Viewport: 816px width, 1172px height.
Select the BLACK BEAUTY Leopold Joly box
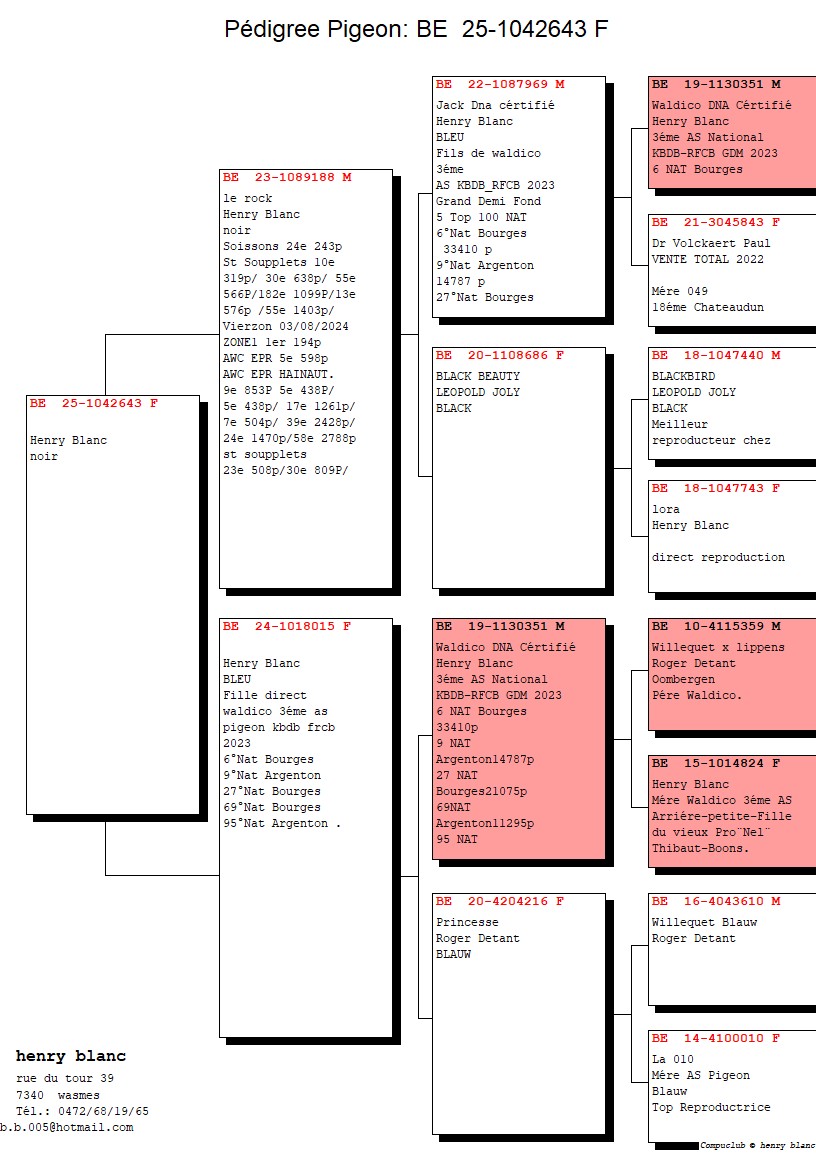(519, 467)
